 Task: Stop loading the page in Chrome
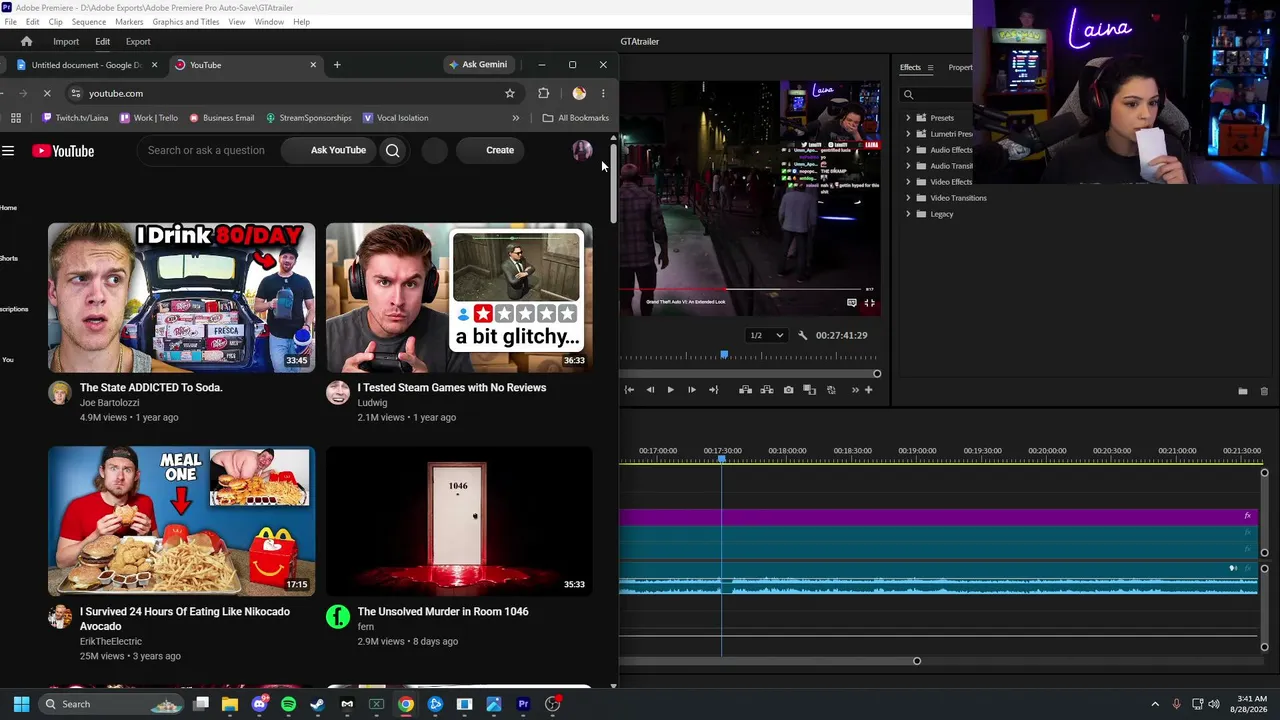pyautogui.click(x=47, y=93)
